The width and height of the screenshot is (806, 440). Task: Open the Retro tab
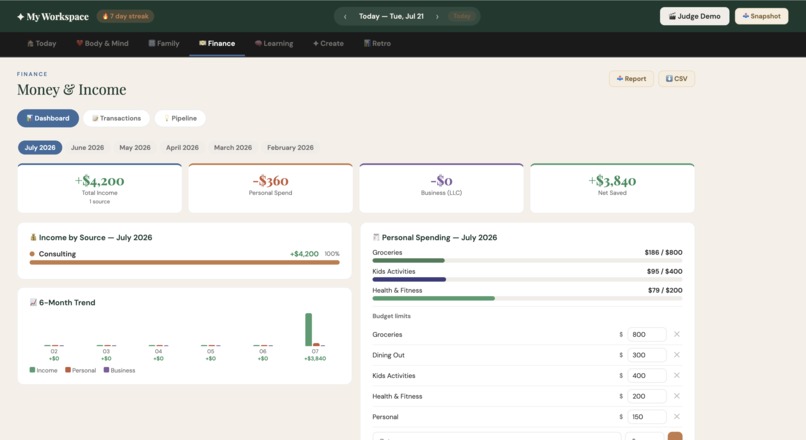click(377, 44)
